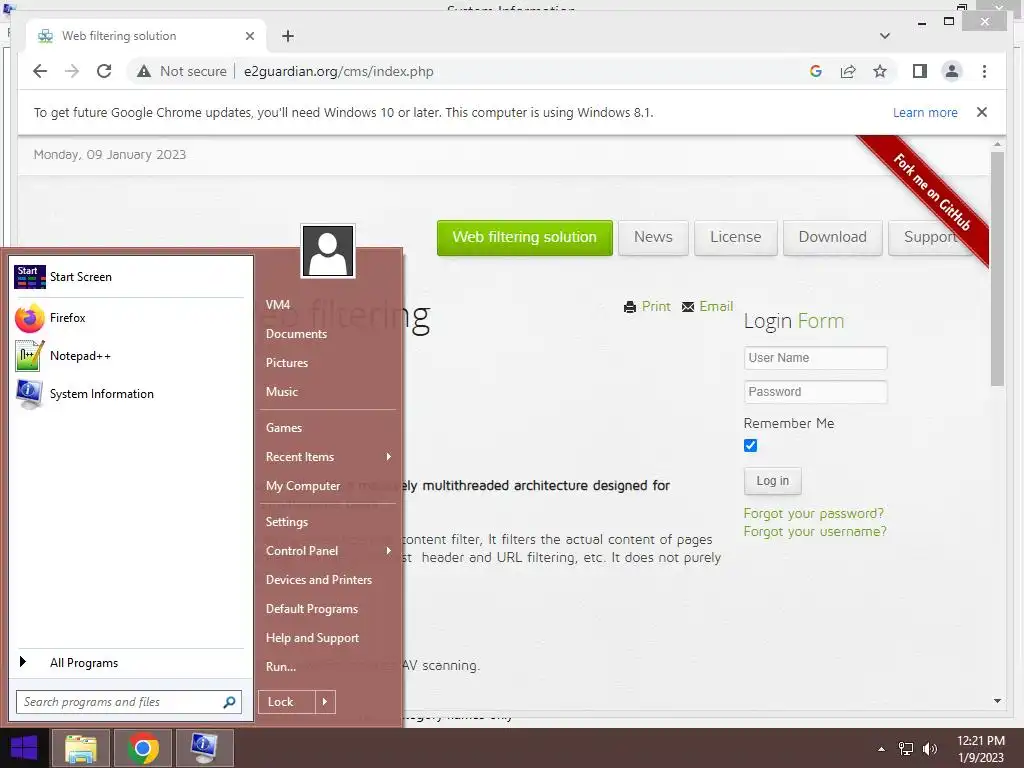Click the share page icon in address bar
Screen dimensions: 1024x768
click(x=848, y=71)
